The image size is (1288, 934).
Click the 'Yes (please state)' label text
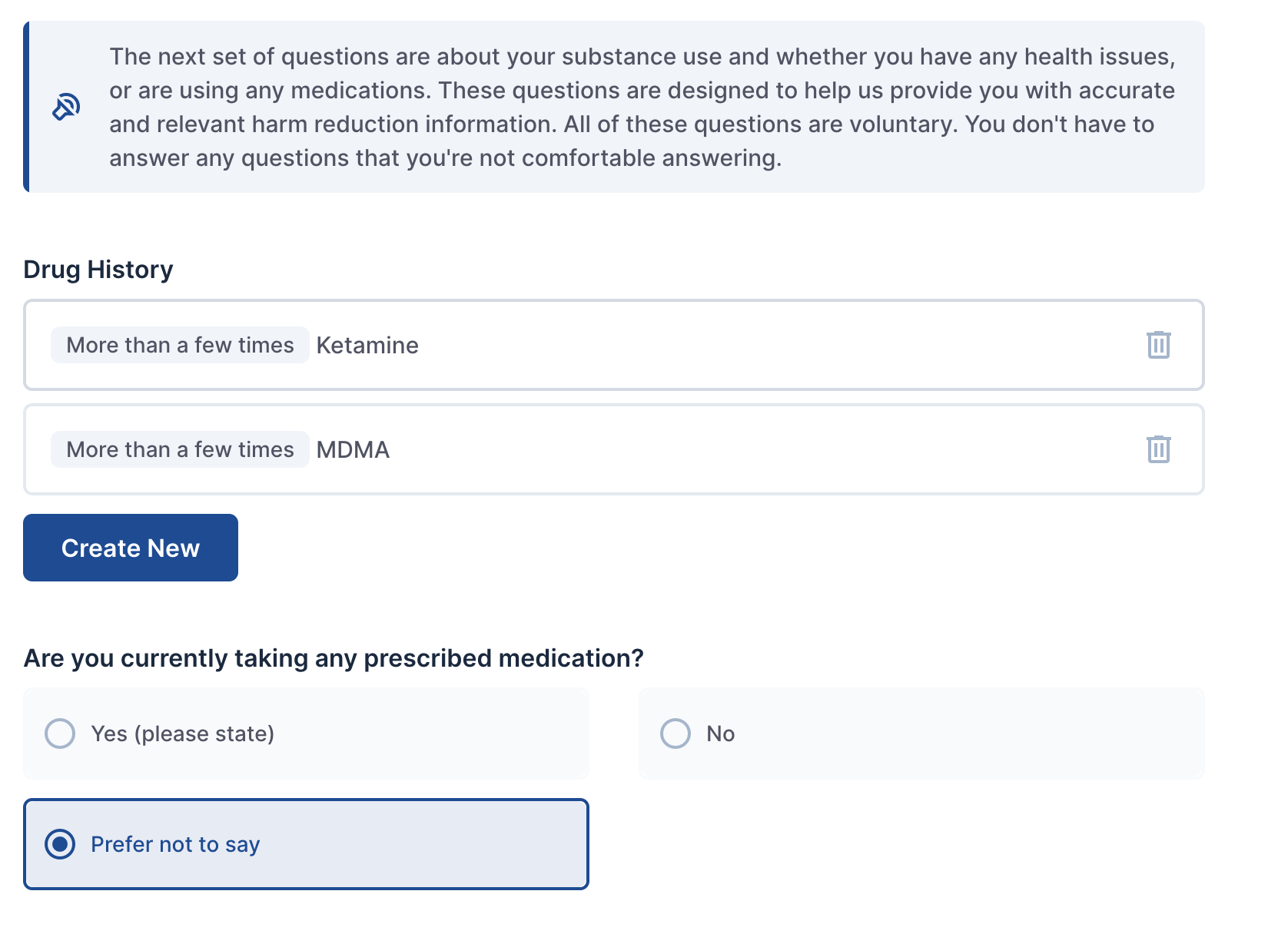click(182, 734)
